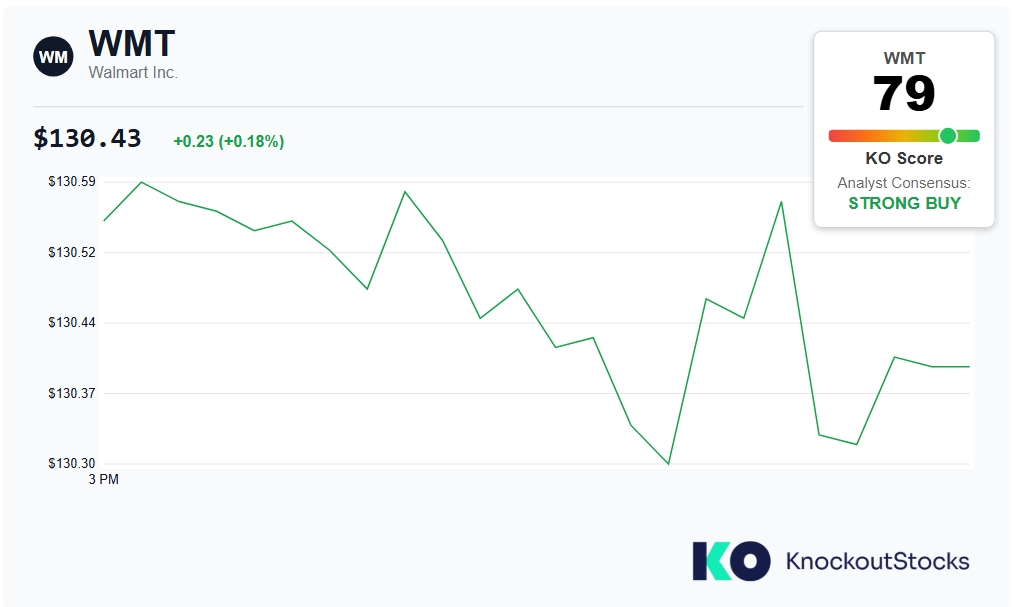Click the KO Score label
Image resolution: width=1012 pixels, height=607 pixels.
click(x=904, y=158)
